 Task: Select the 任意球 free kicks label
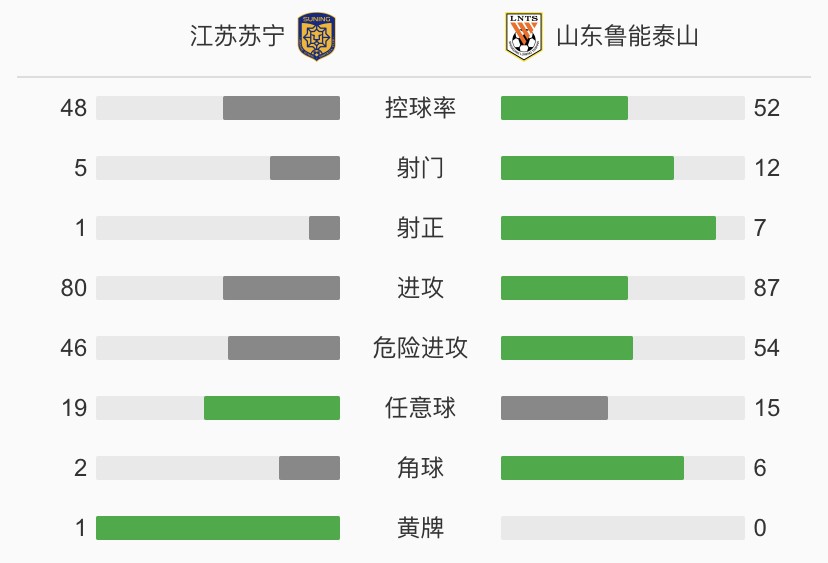click(420, 408)
